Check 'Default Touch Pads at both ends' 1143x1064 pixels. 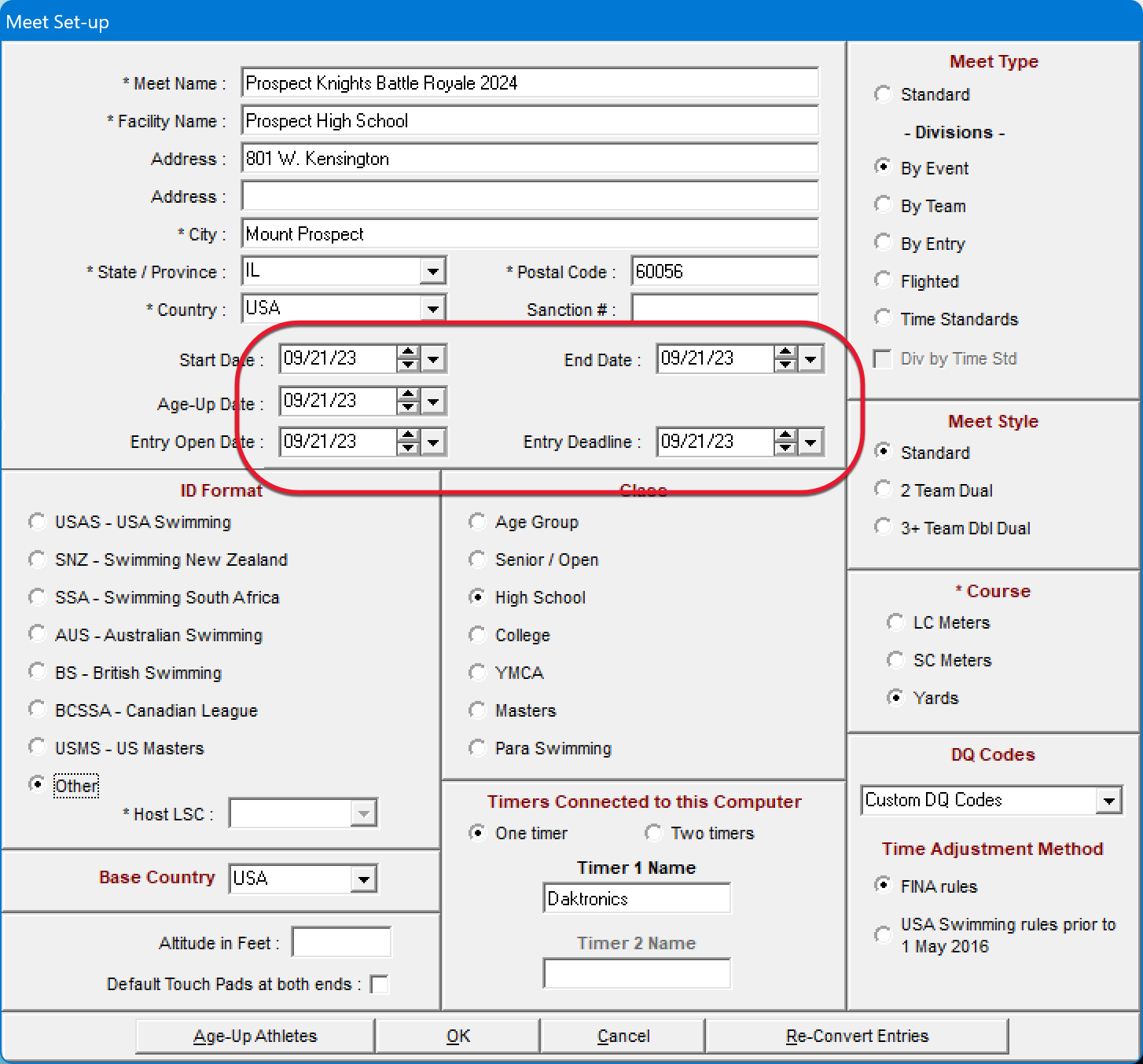380,983
